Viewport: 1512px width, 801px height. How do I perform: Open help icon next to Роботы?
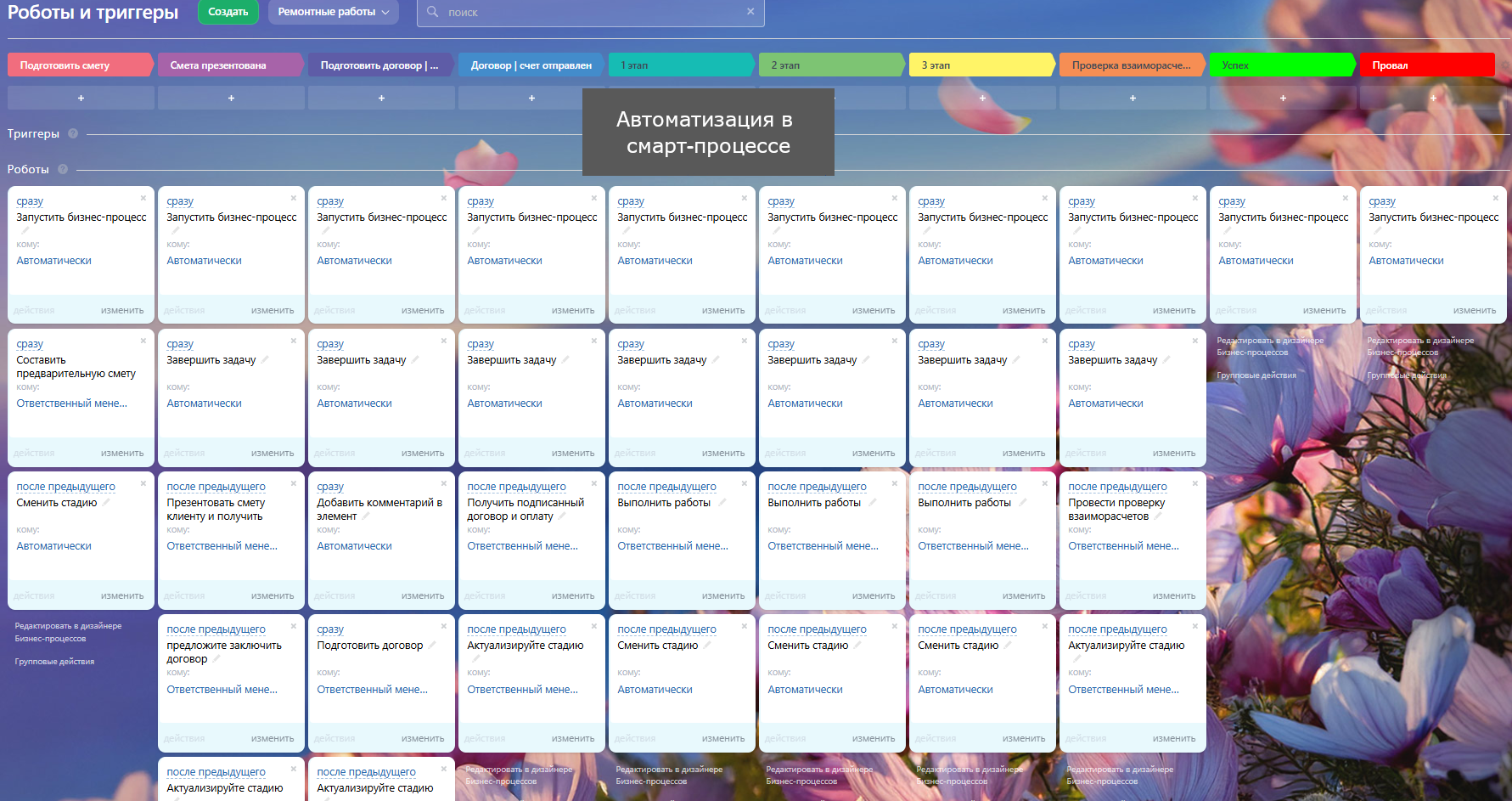(x=63, y=169)
